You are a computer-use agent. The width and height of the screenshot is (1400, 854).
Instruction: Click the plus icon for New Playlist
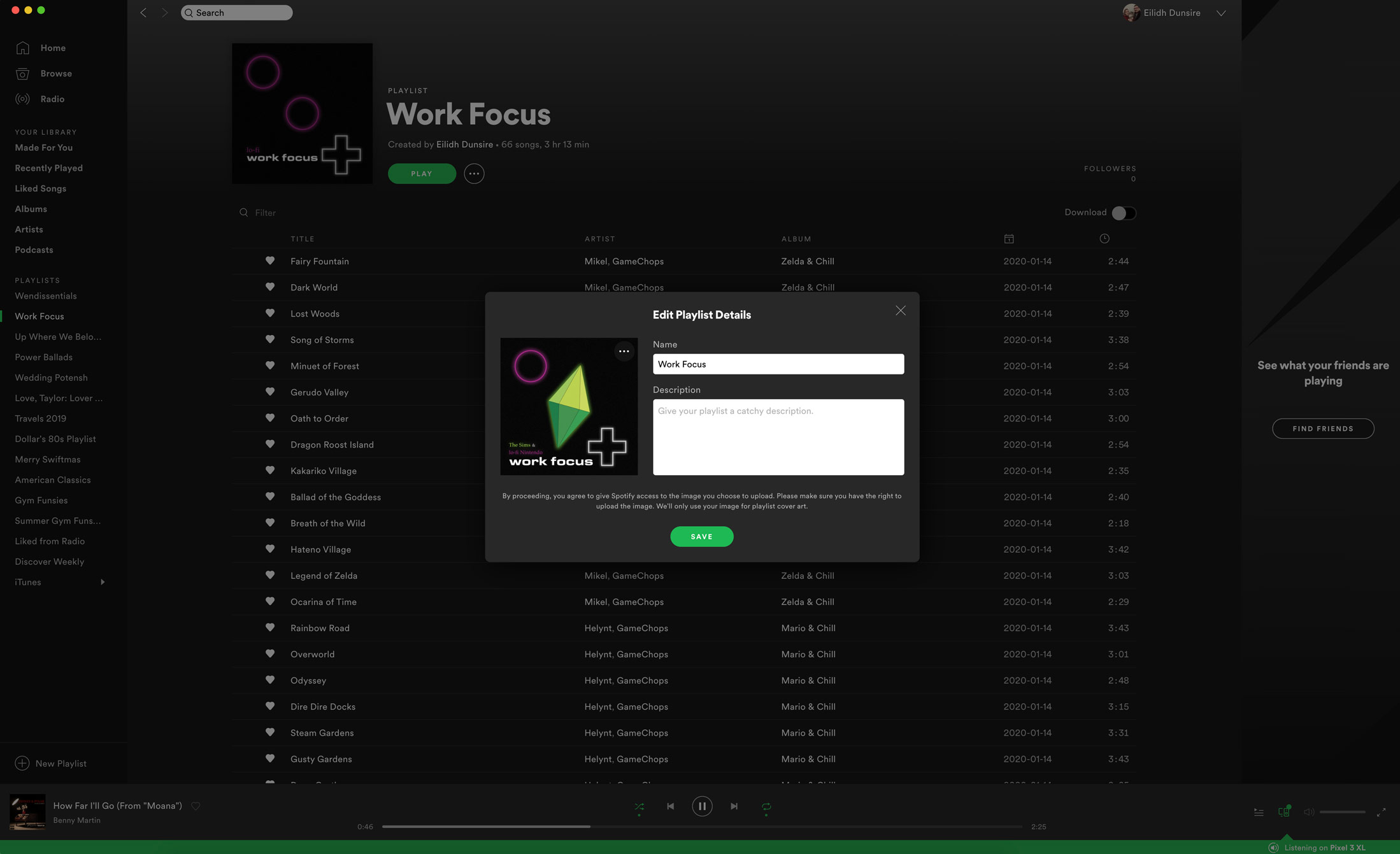point(22,763)
